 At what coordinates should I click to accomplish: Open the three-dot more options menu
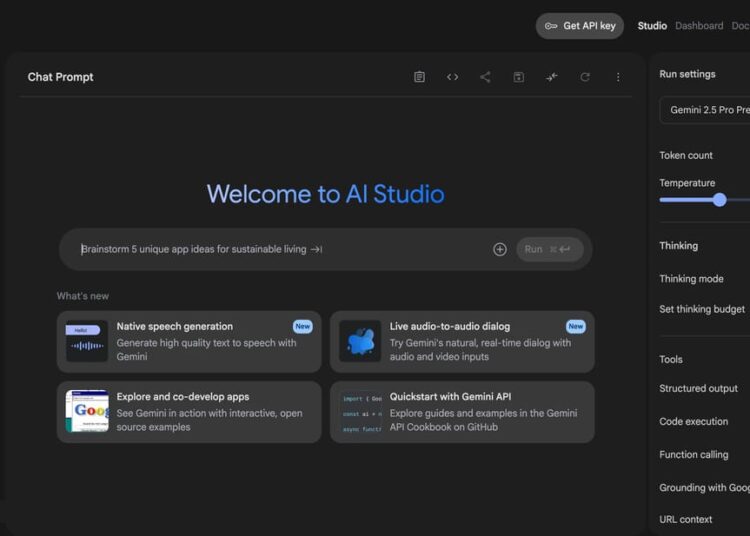coord(618,77)
